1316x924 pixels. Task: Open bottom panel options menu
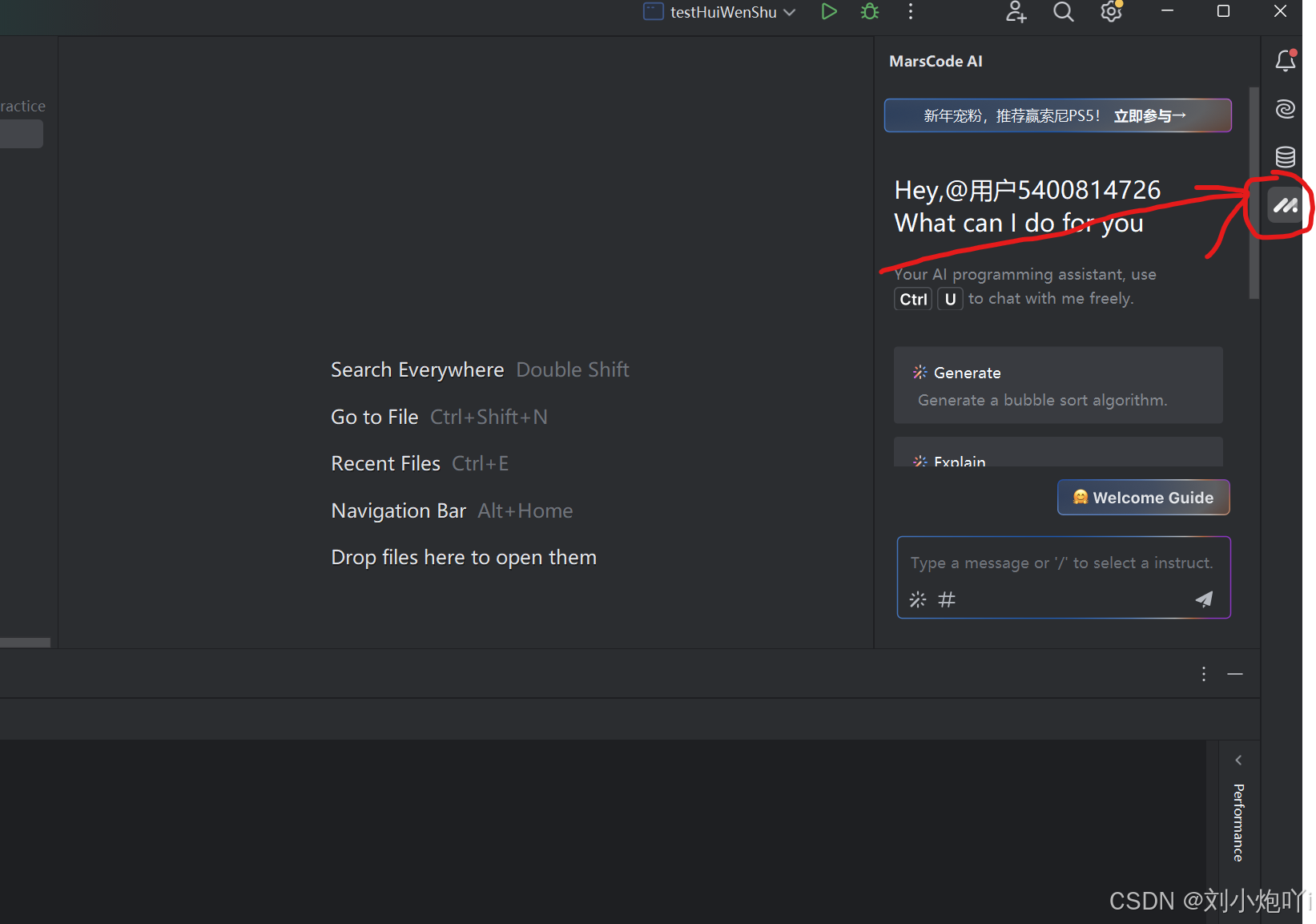[1203, 674]
